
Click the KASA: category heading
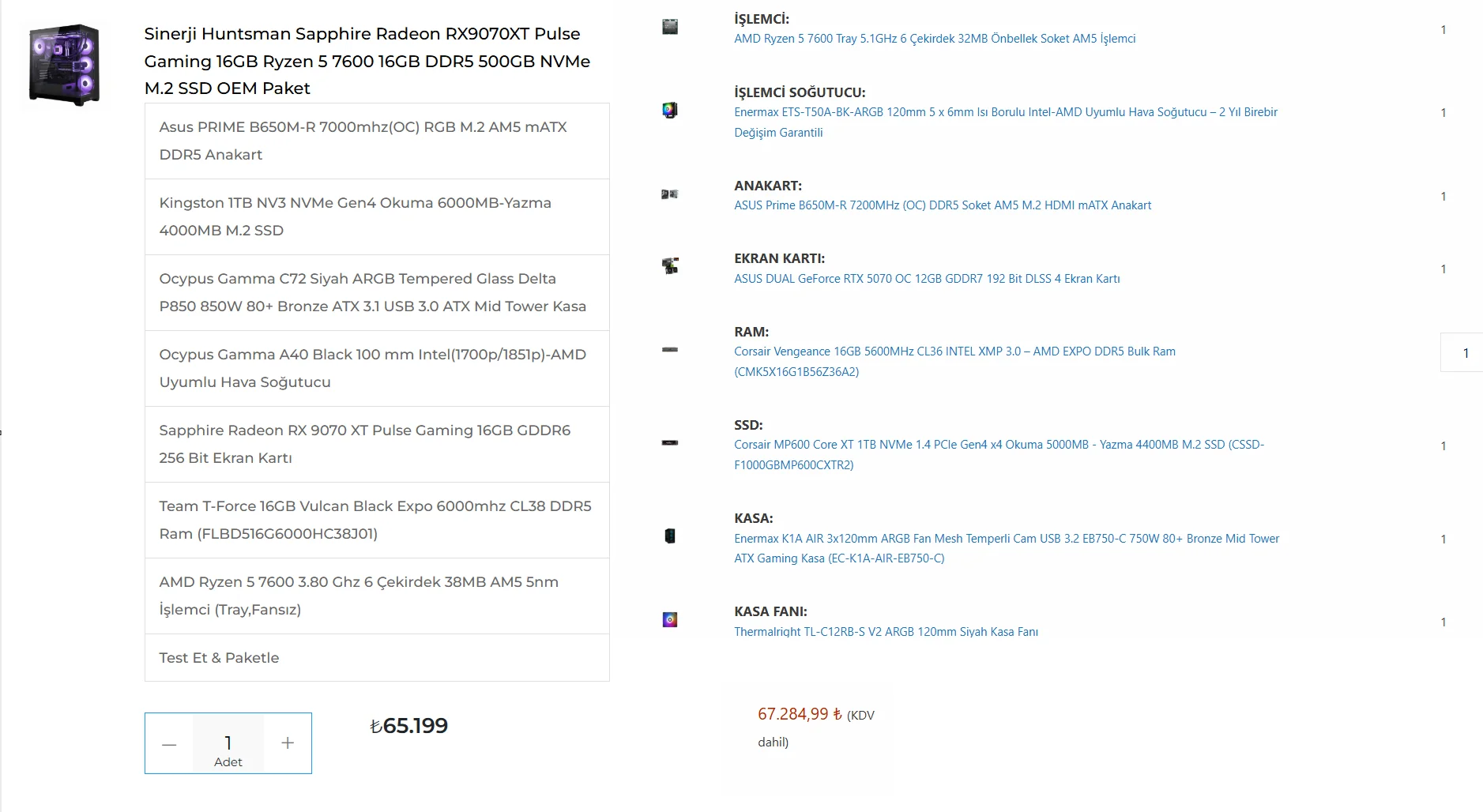click(x=754, y=518)
